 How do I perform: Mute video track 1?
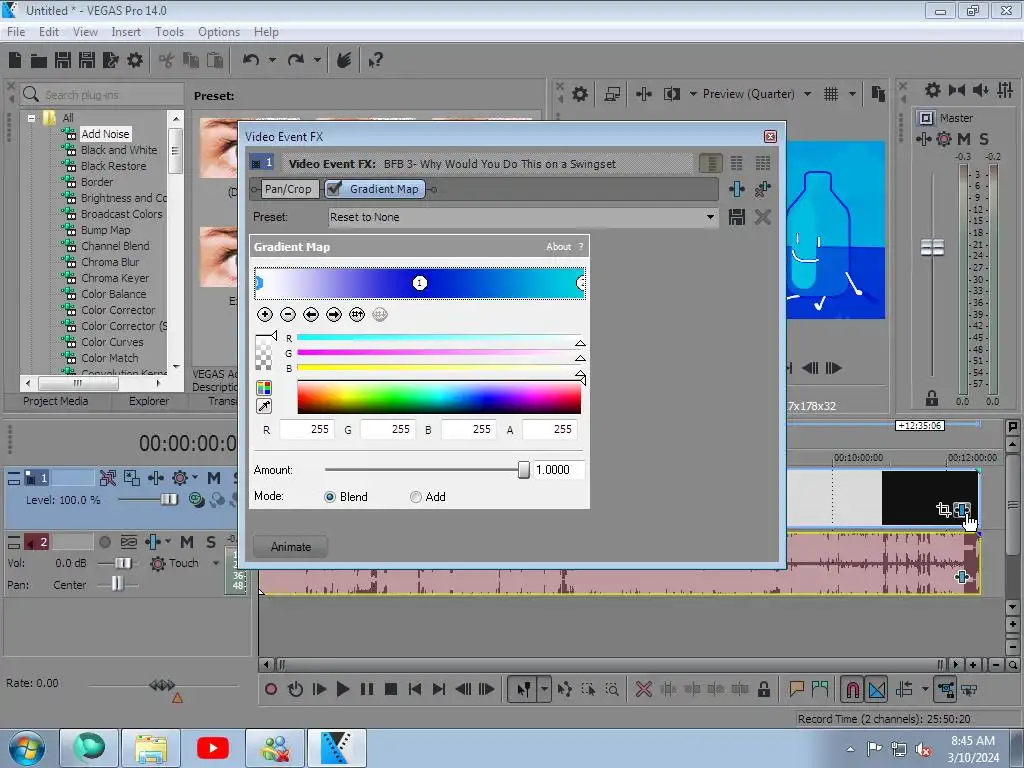tap(214, 478)
